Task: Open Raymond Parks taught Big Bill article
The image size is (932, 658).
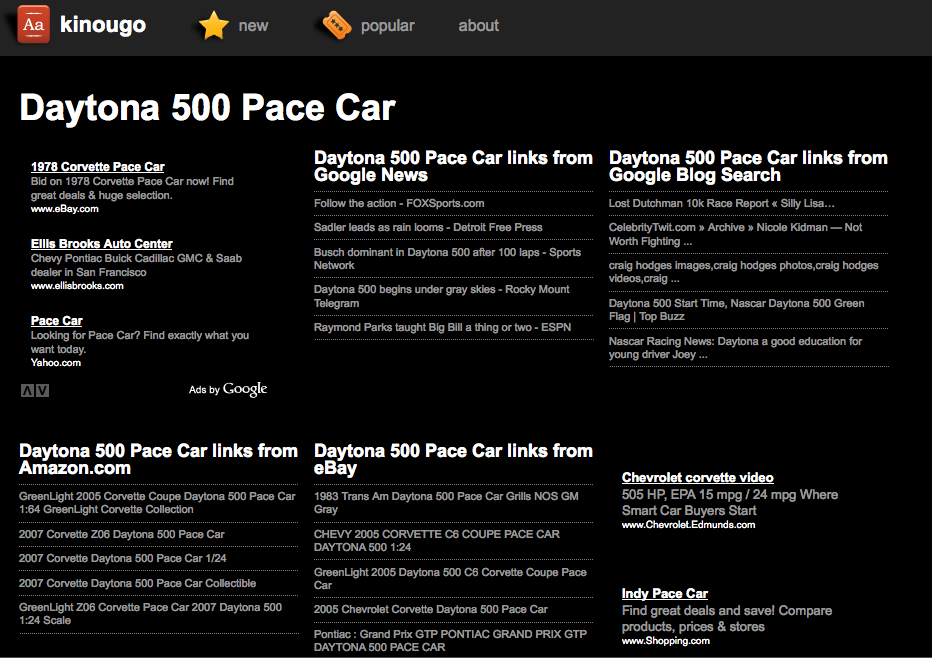Action: pos(442,328)
